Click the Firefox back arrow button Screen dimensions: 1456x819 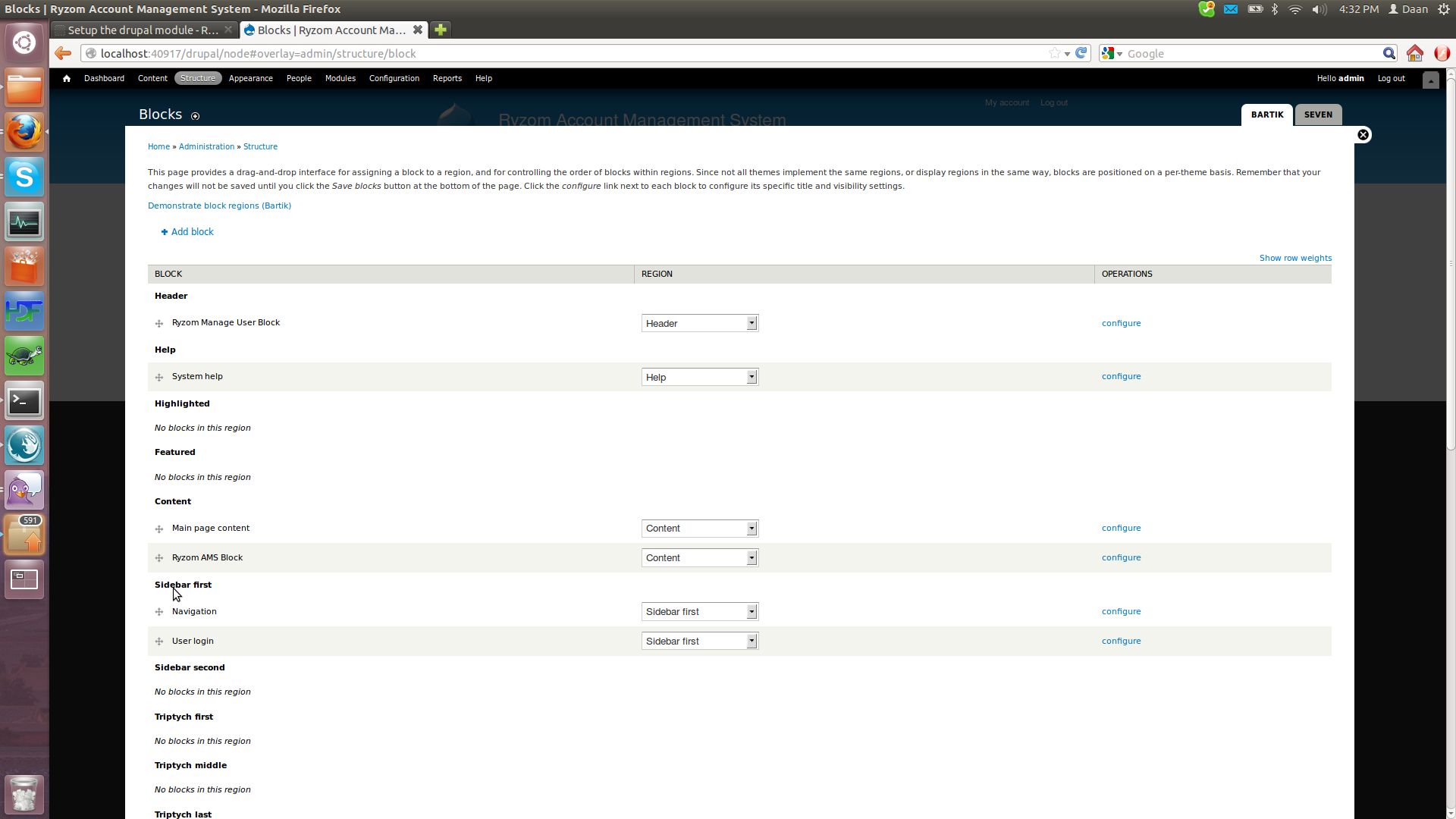tap(63, 53)
